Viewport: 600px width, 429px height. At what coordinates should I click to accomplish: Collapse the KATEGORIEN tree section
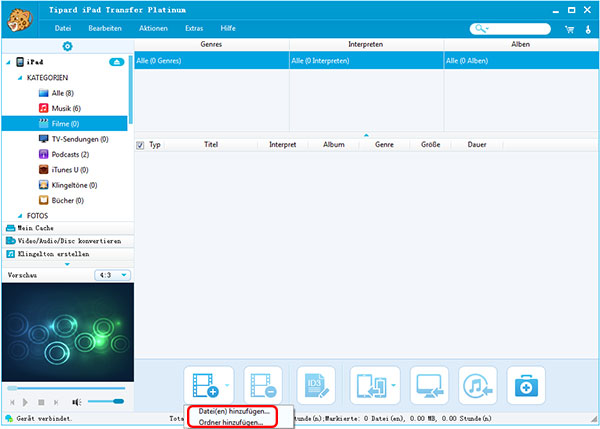click(x=20, y=78)
